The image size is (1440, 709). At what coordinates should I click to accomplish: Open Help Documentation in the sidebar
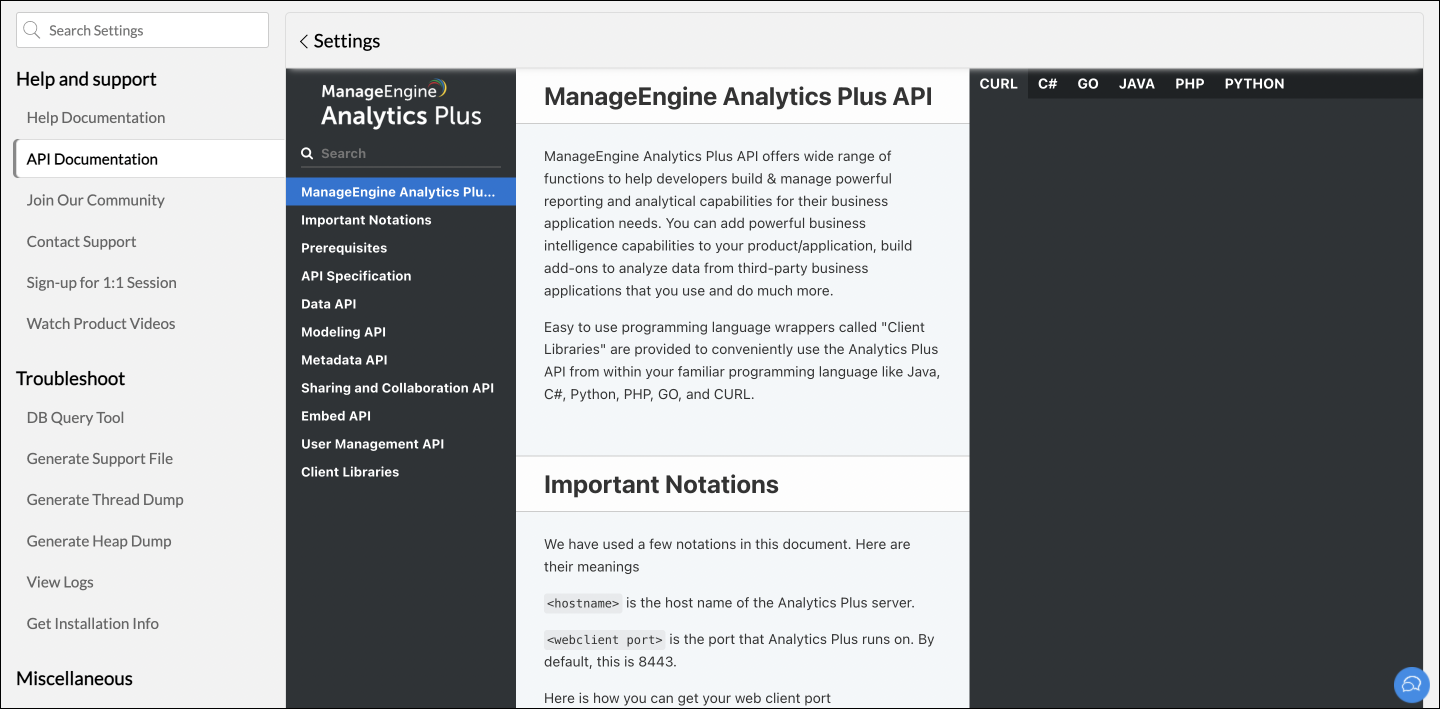[x=96, y=117]
